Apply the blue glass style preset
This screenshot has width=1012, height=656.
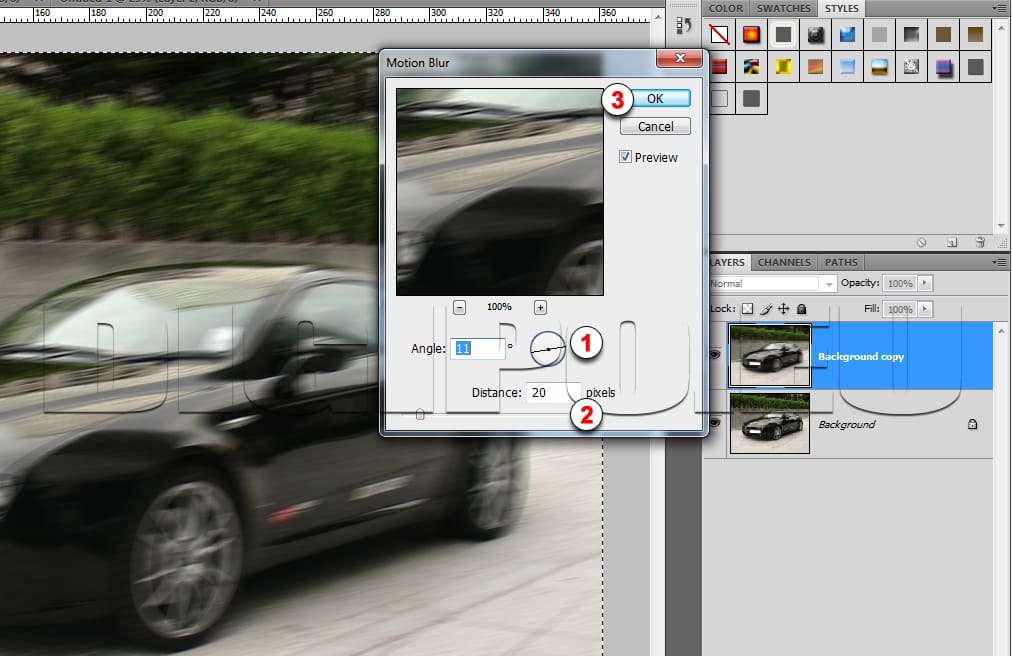[x=847, y=34]
